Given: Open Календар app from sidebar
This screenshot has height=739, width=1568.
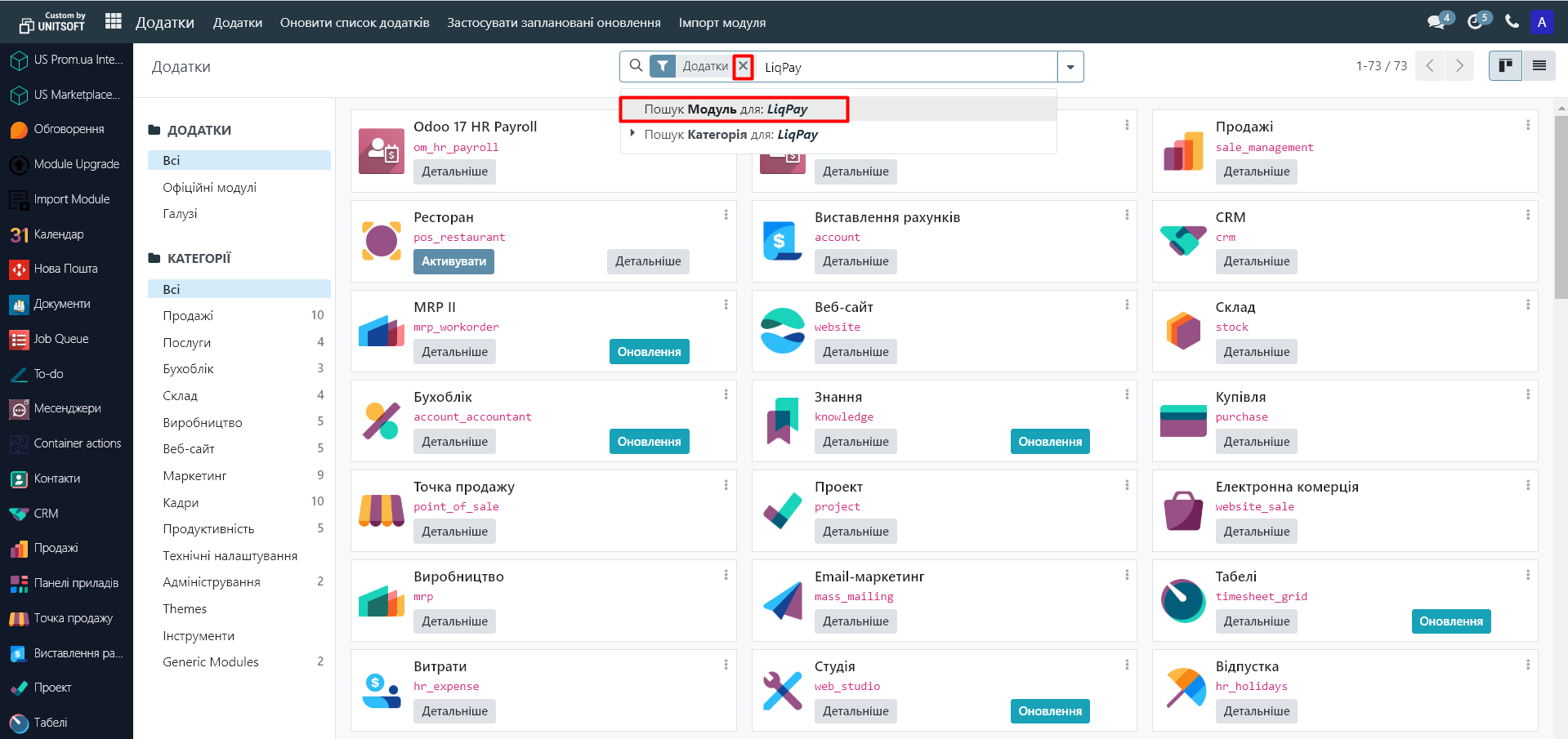Looking at the screenshot, I should point(58,234).
